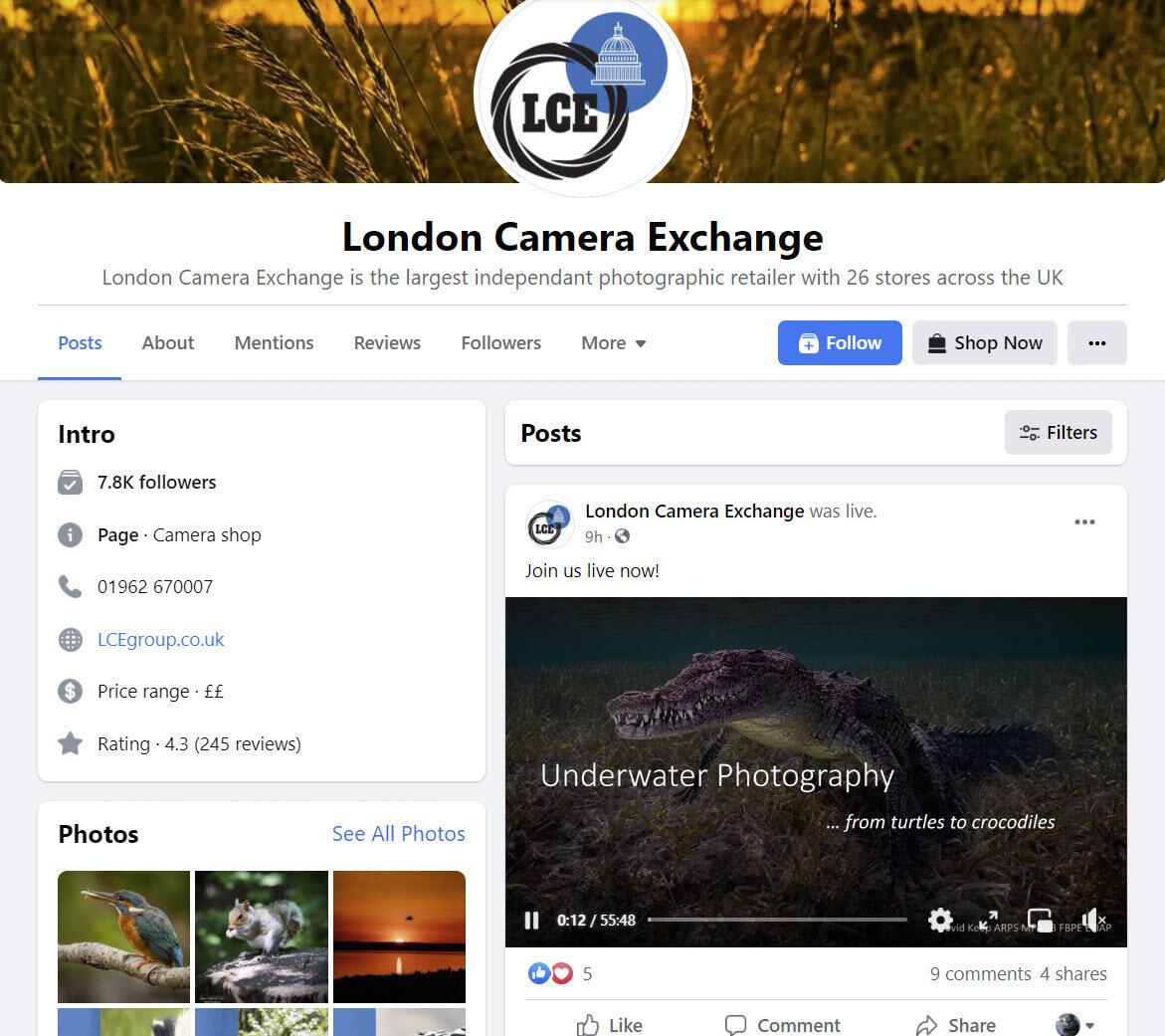Open the Mentions tab
The width and height of the screenshot is (1165, 1036).
(275, 342)
